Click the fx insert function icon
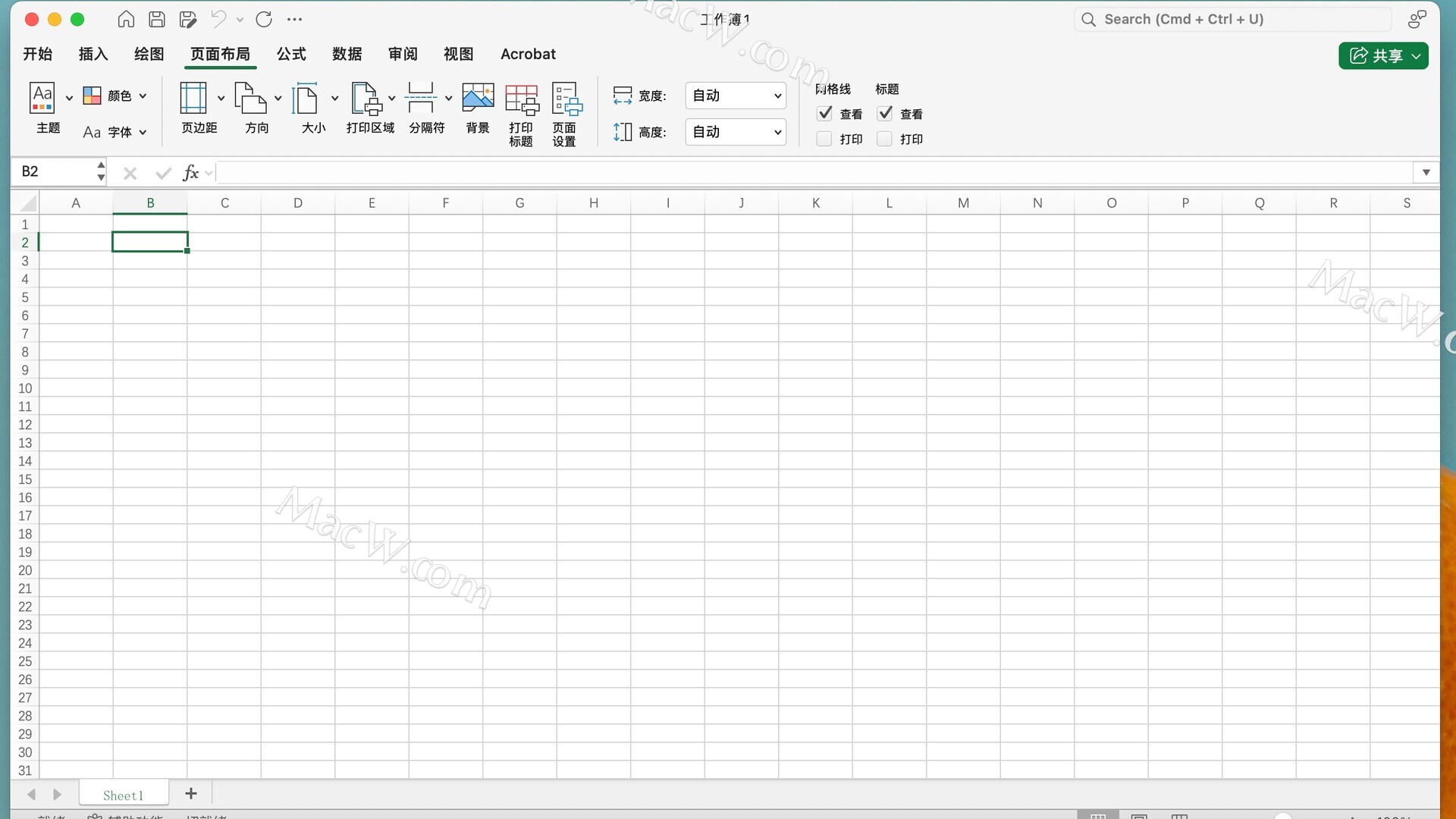The image size is (1456, 819). pos(191,172)
